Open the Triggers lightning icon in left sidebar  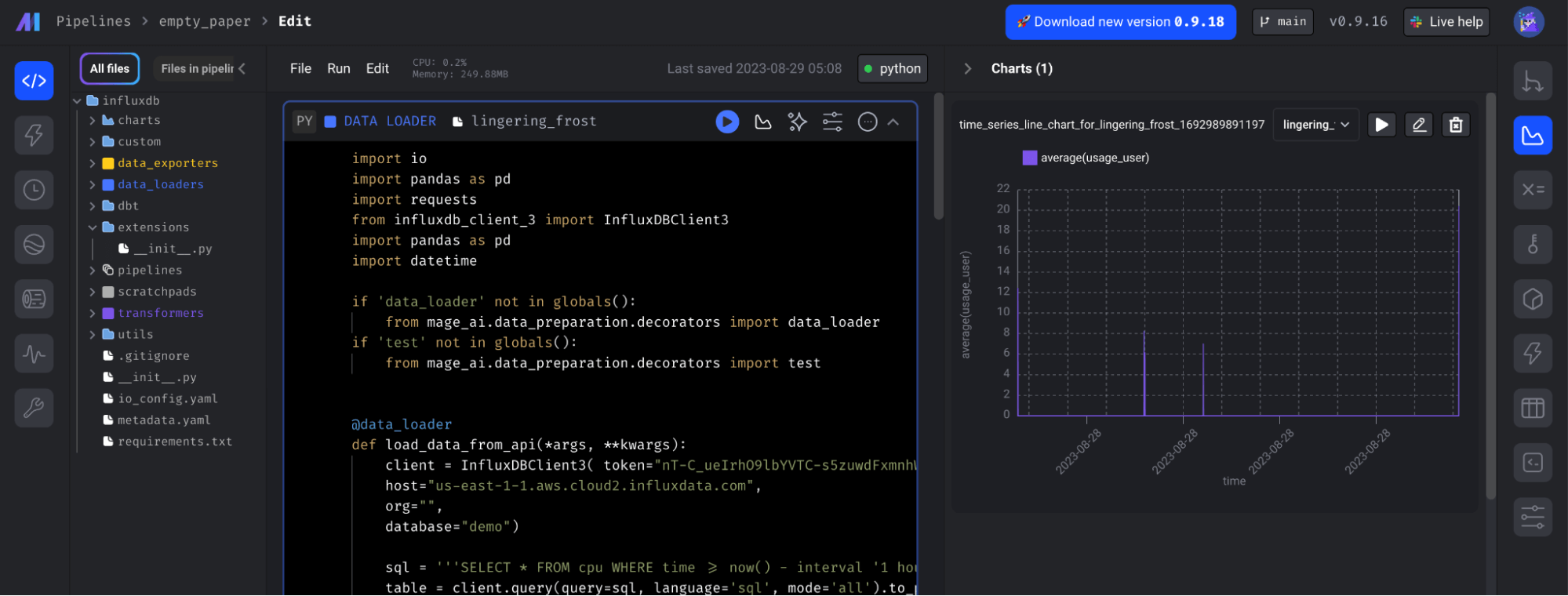[34, 135]
